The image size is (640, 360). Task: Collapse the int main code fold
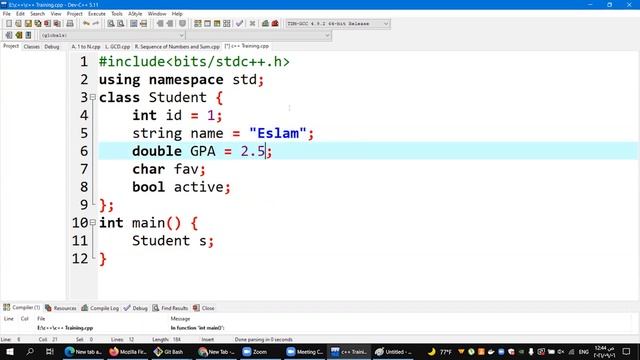93,222
